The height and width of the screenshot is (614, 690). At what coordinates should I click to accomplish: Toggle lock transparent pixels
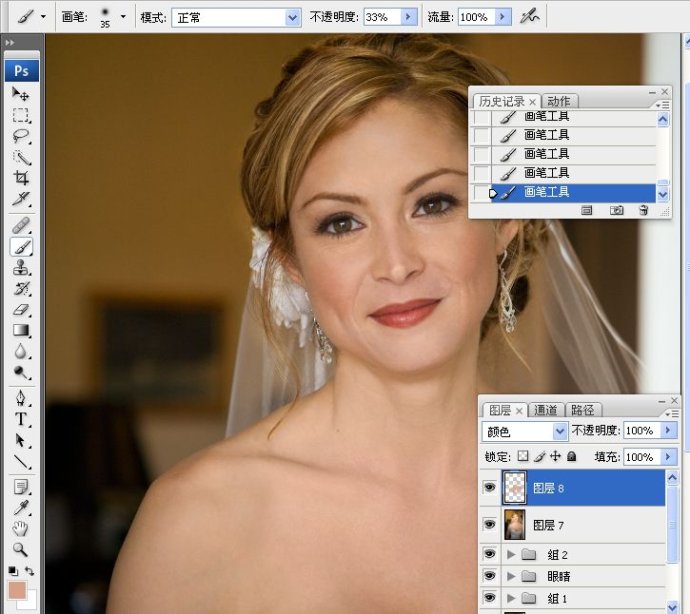(523, 456)
